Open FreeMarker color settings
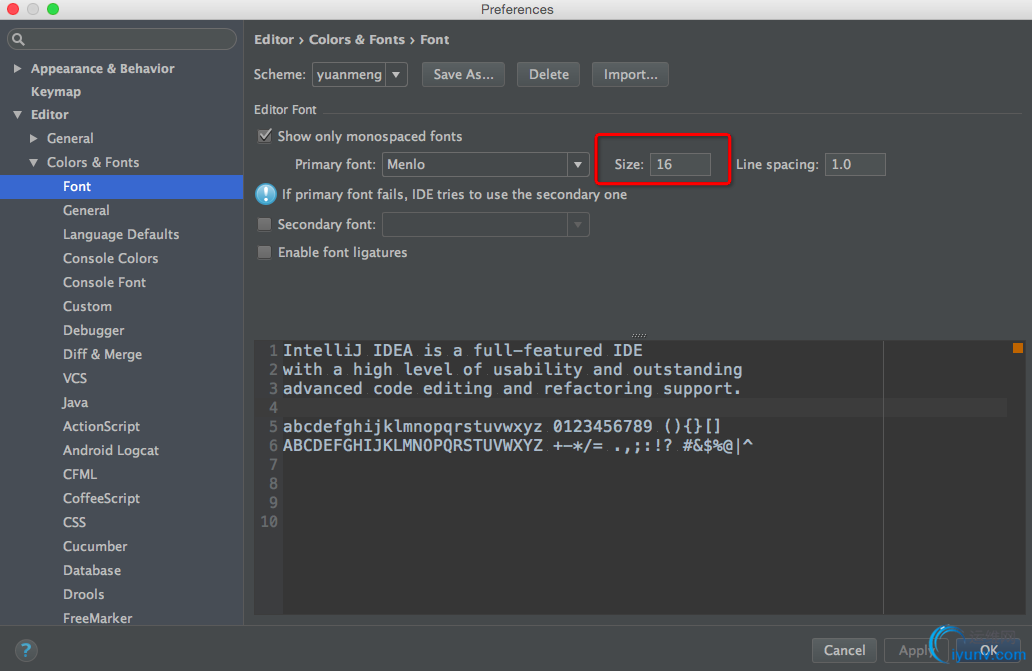1032x671 pixels. [97, 618]
